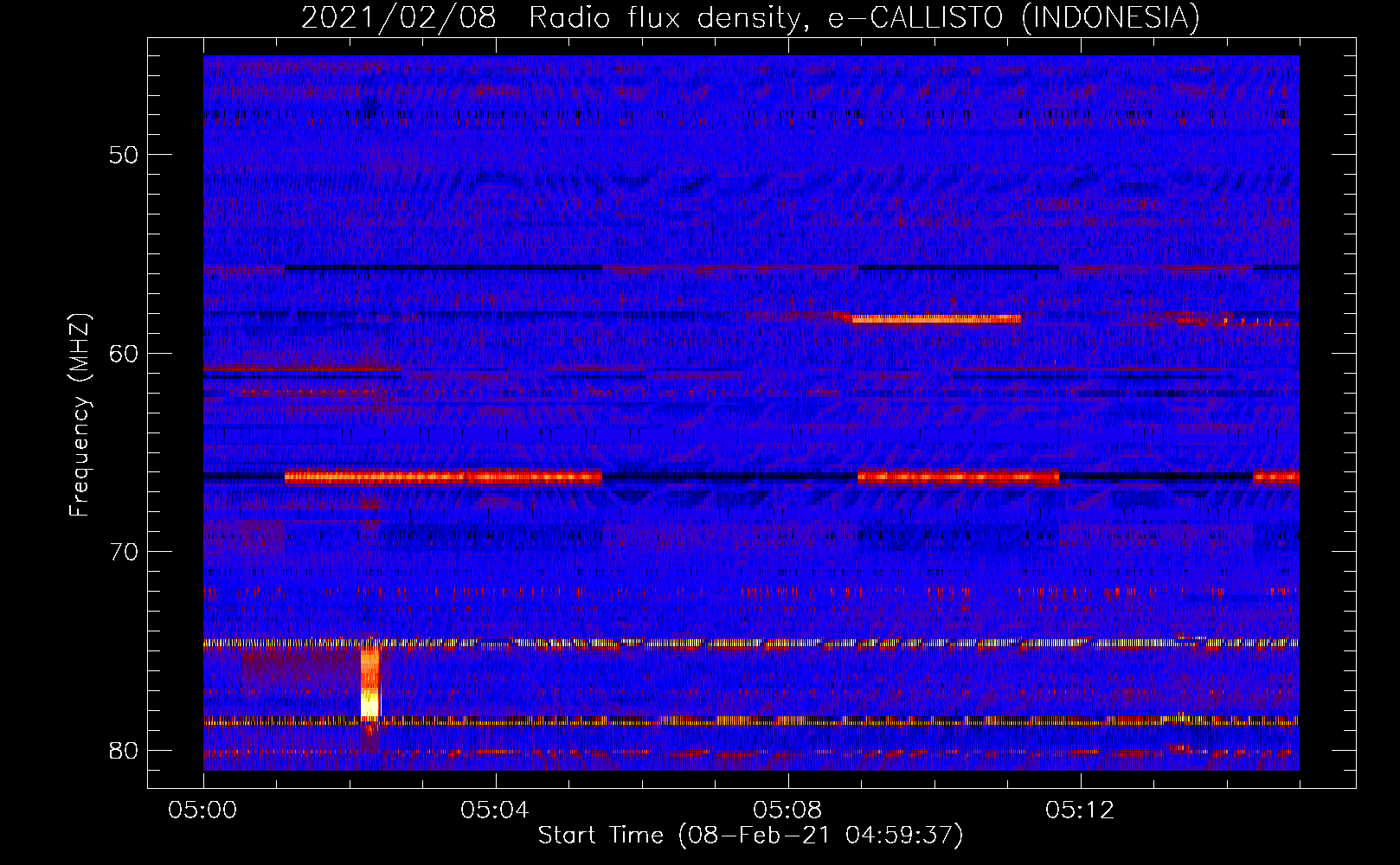Click the '60' frequency tick label
The image size is (1400, 865).
125,353
